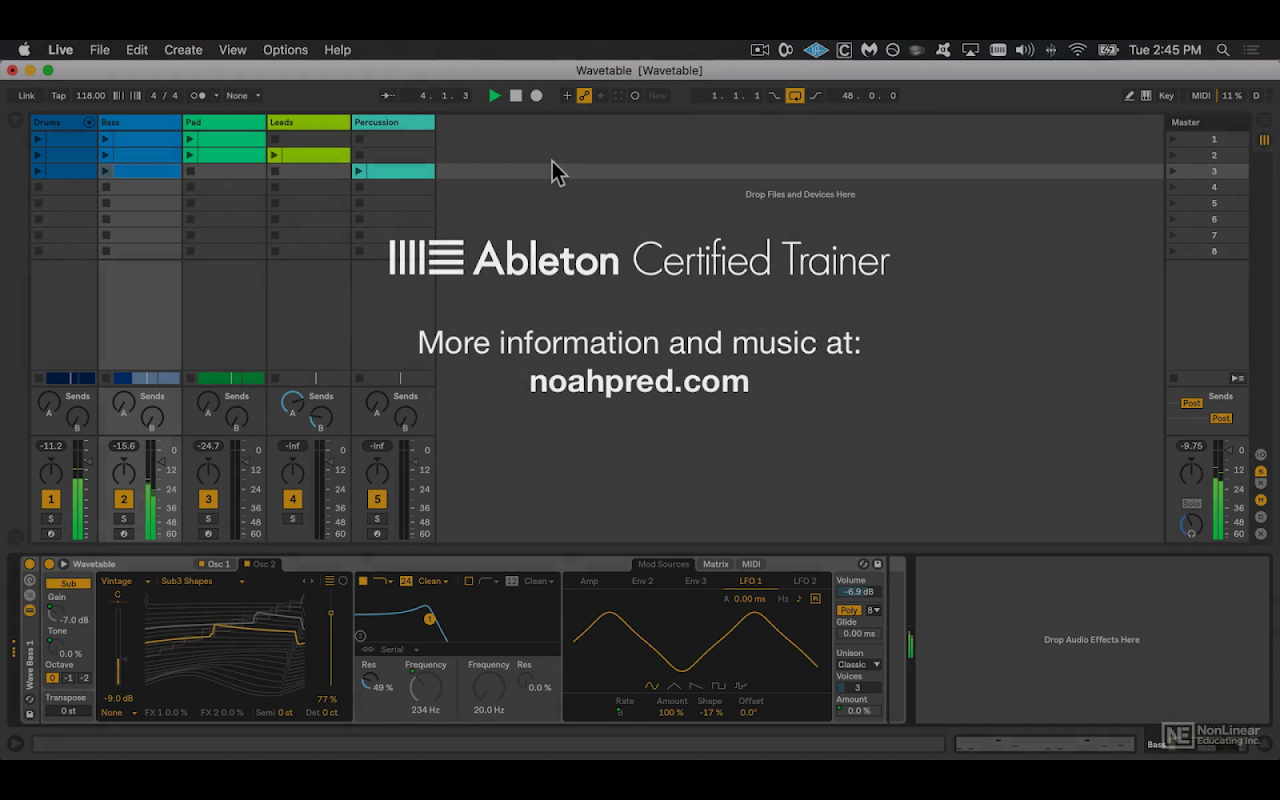Switch to the Osc 1 tab
This screenshot has width=1280, height=800.
pos(215,564)
